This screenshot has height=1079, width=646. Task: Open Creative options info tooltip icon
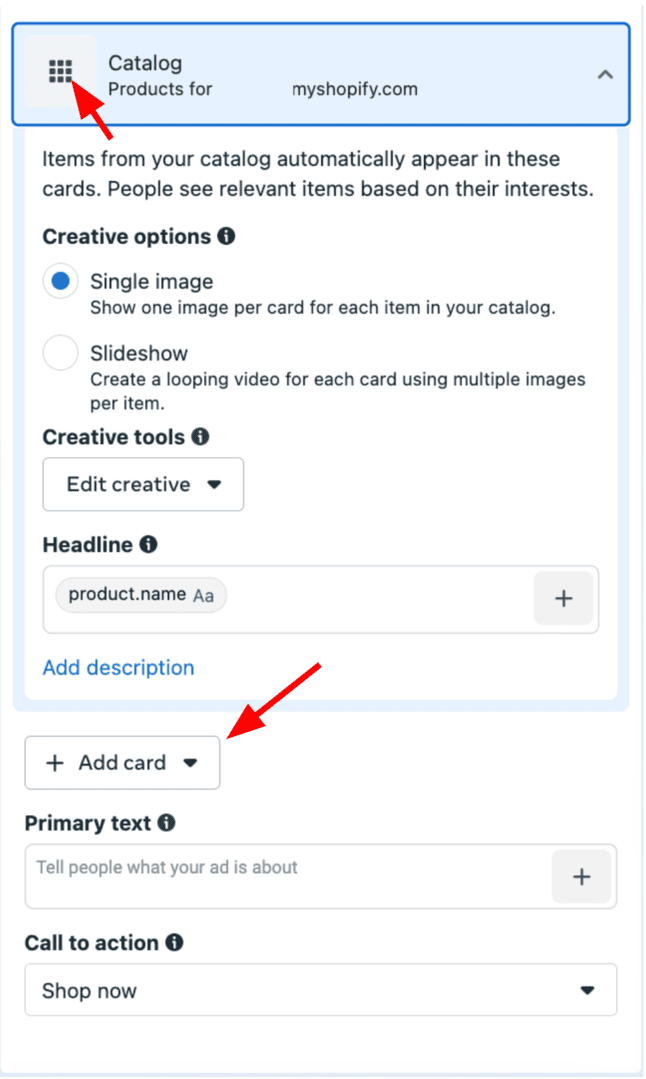[226, 236]
